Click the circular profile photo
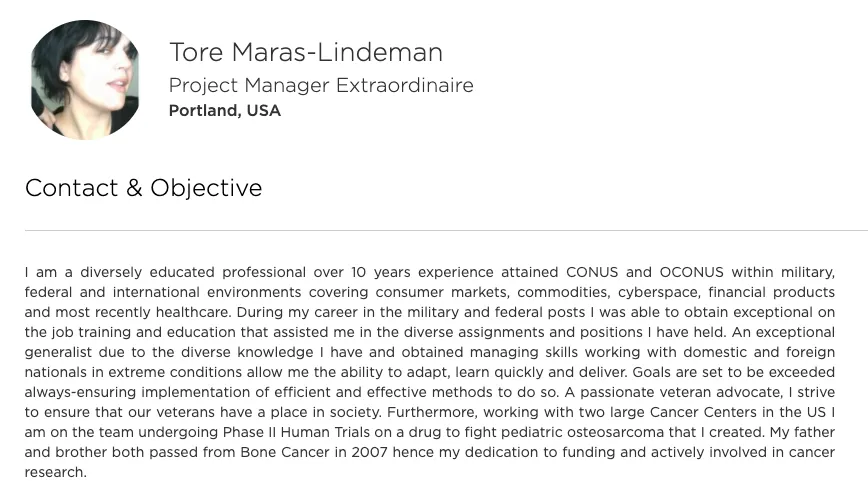 (85, 80)
